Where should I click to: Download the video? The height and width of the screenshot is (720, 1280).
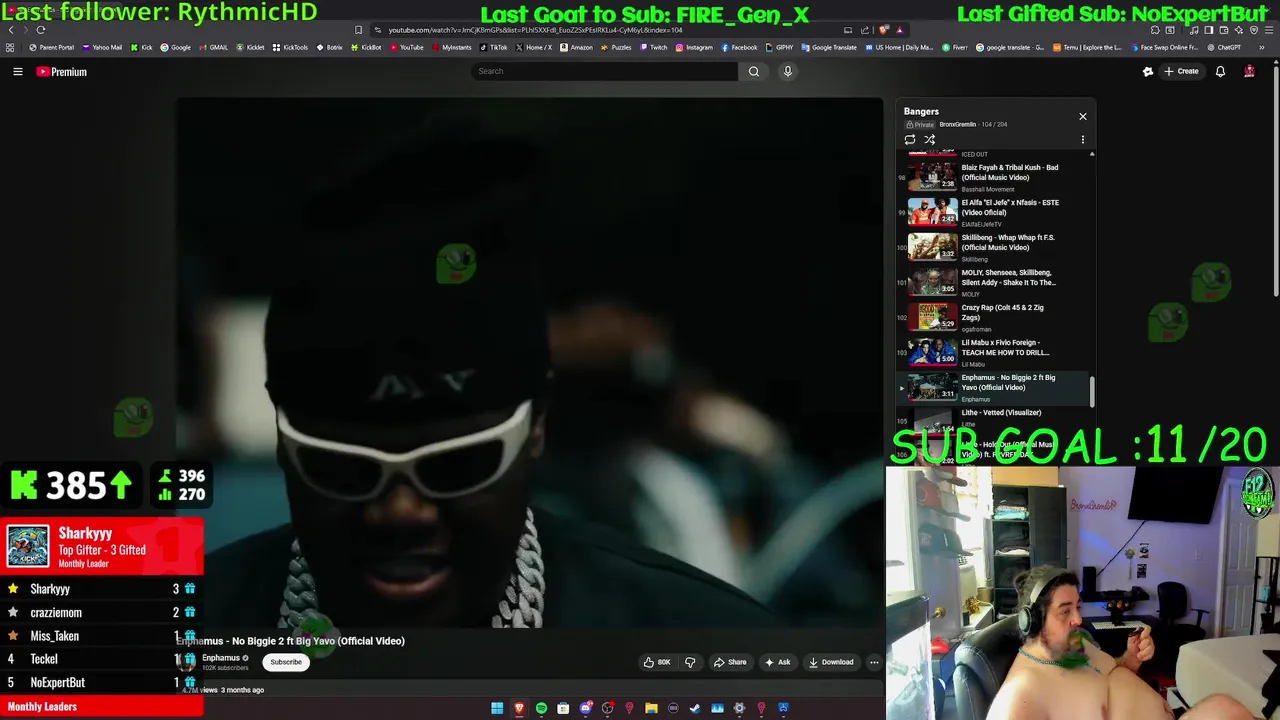click(x=831, y=662)
